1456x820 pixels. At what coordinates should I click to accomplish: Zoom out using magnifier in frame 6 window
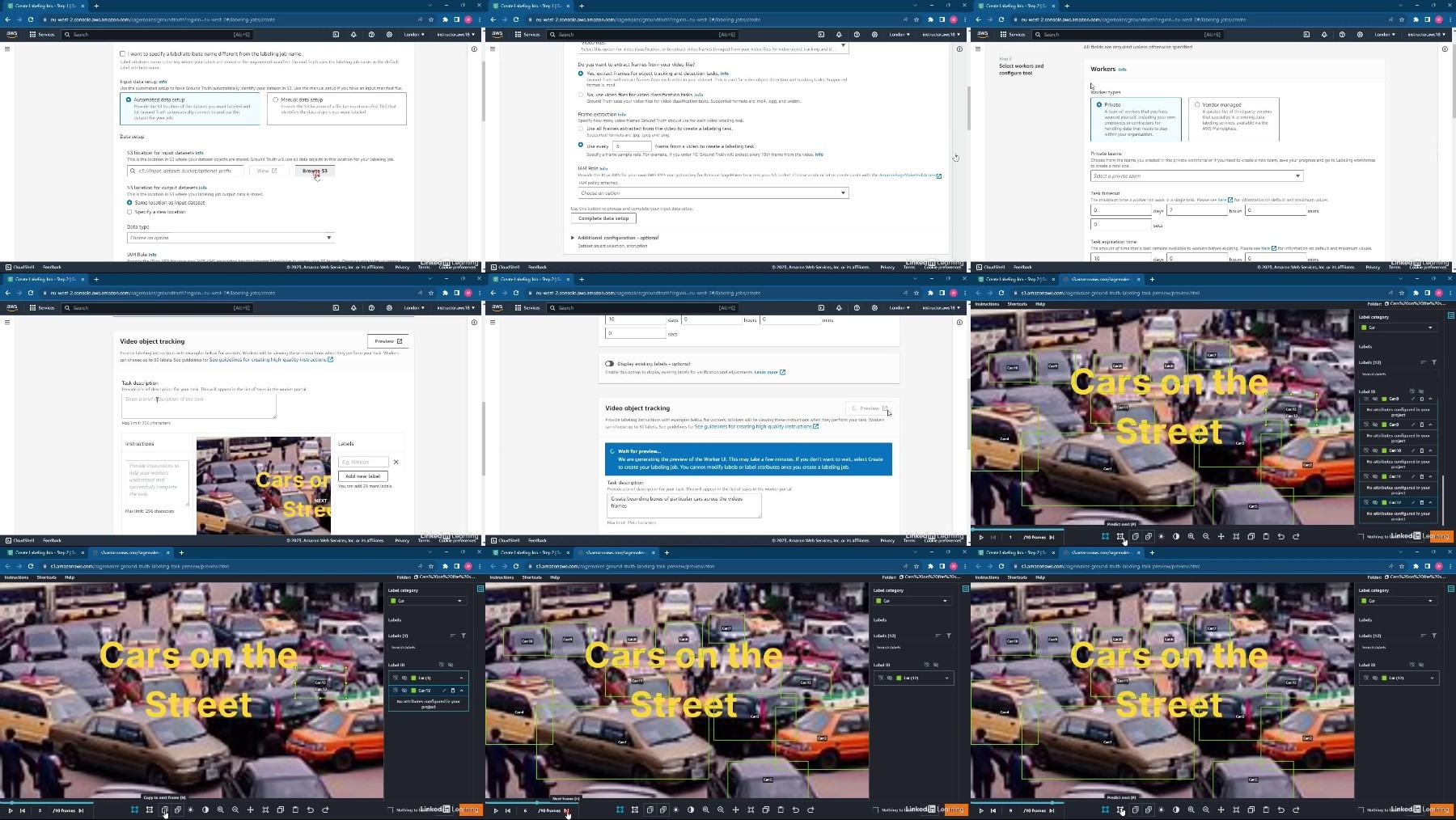pyautogui.click(x=721, y=809)
